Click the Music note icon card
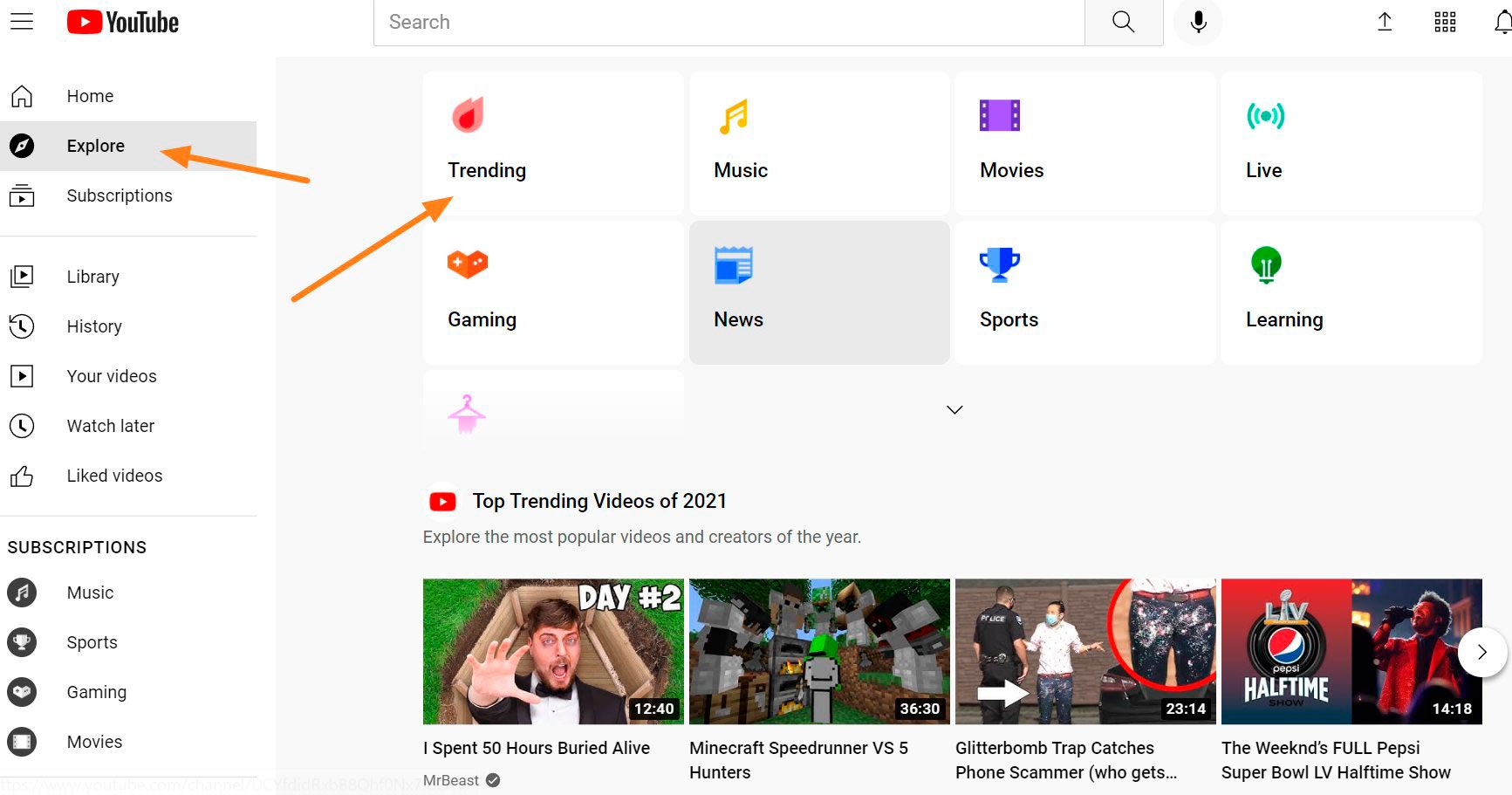This screenshot has width=1512, height=795. [x=734, y=116]
